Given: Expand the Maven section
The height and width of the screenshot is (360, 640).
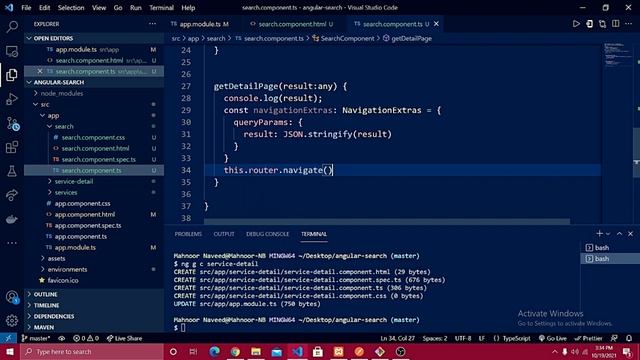Looking at the screenshot, I should point(44,327).
